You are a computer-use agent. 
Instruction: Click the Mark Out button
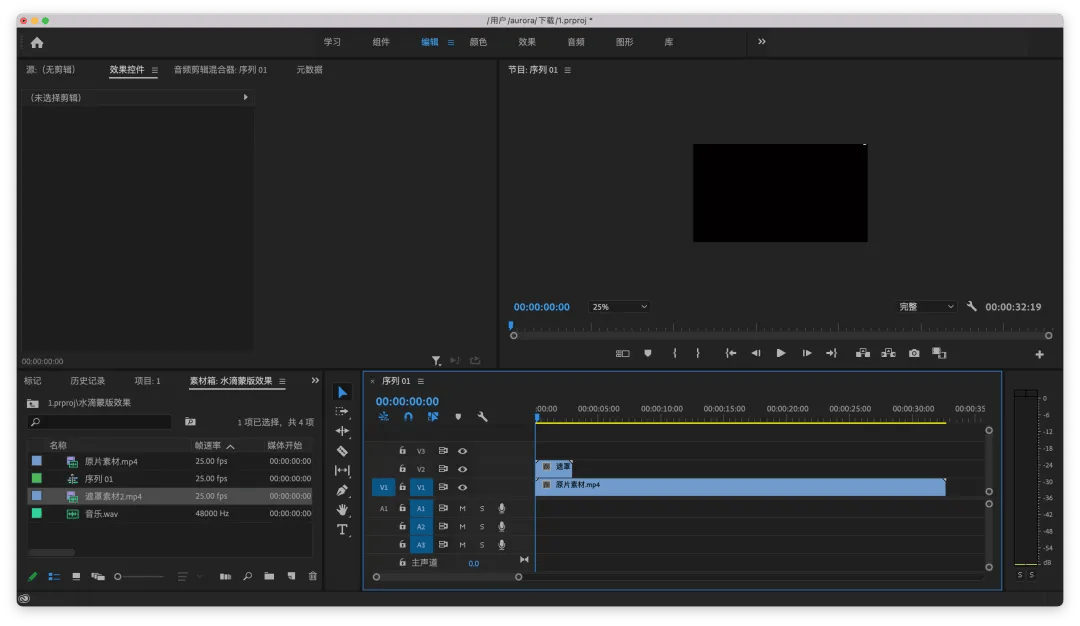[698, 353]
